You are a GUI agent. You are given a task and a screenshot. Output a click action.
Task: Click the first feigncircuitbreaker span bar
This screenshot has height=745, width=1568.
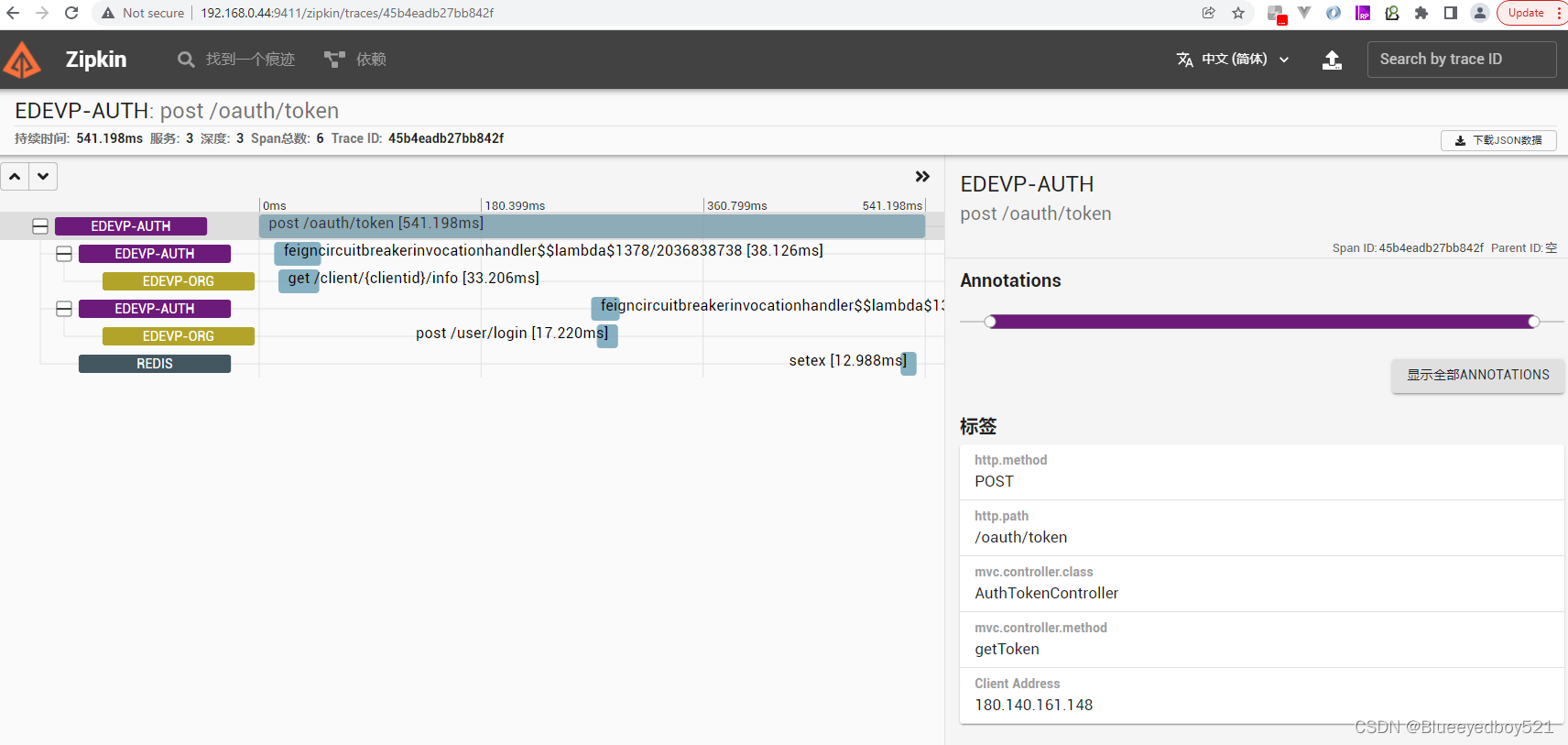pos(298,253)
